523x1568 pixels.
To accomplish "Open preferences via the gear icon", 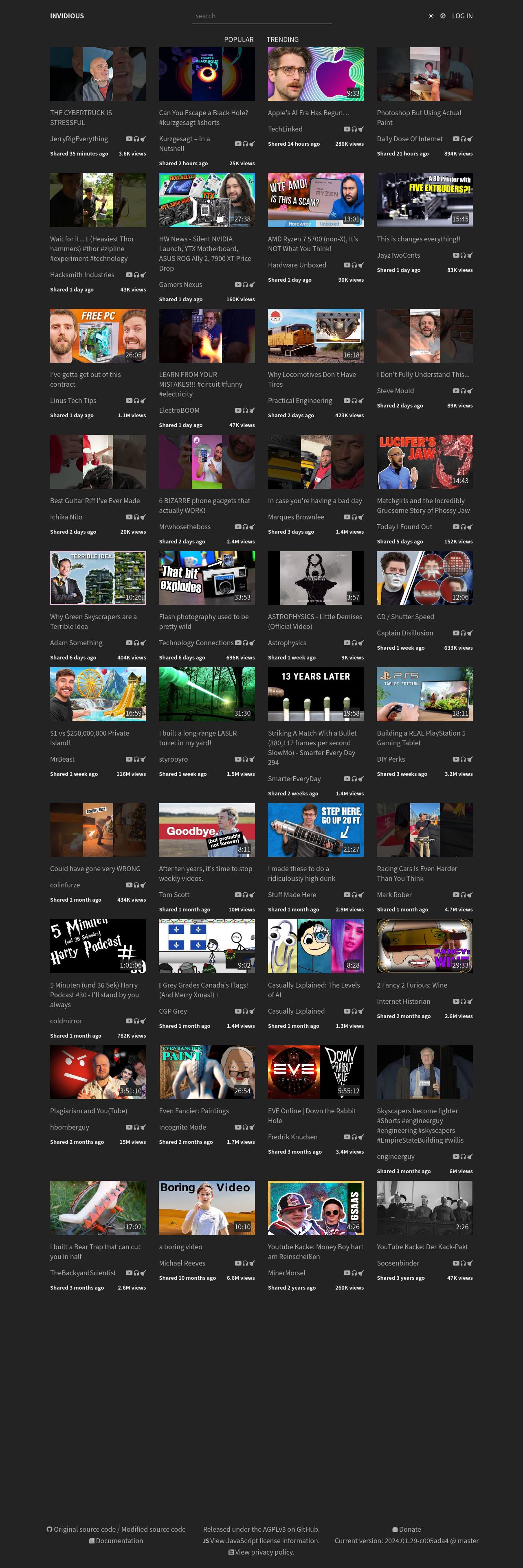I will click(x=443, y=16).
